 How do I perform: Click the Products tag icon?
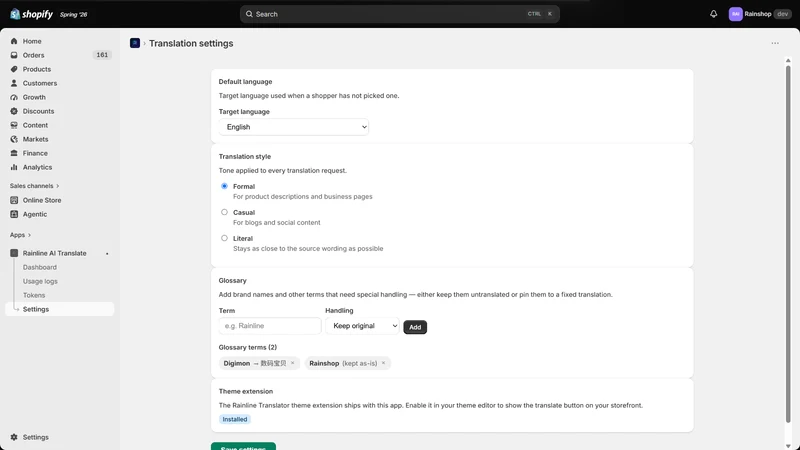coord(14,69)
